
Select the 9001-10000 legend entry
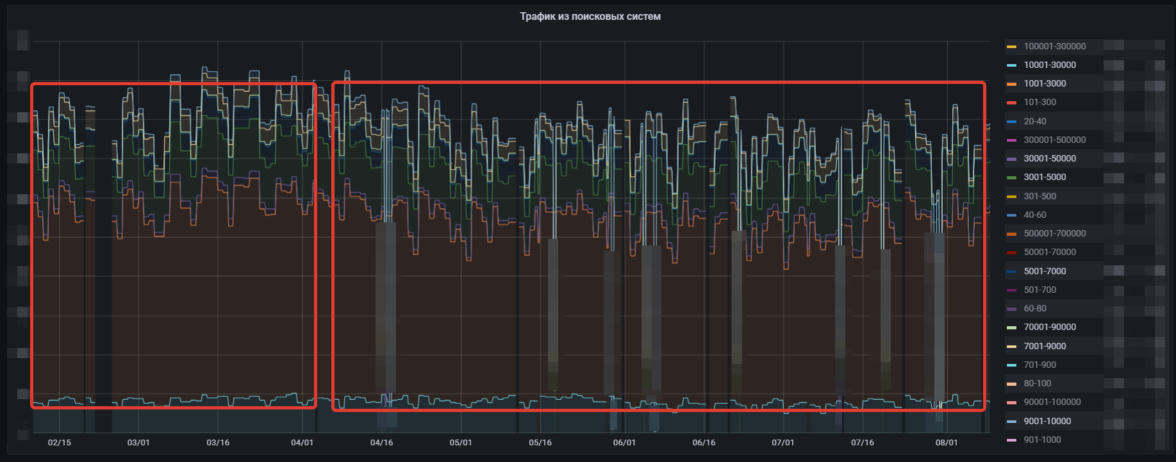coord(1047,421)
